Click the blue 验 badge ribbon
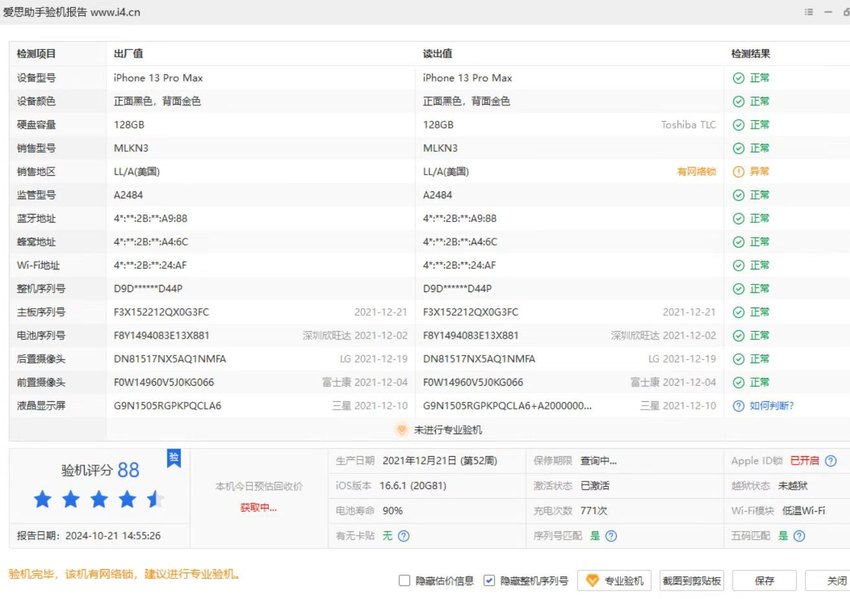Viewport: 850px width, 599px height. click(x=174, y=458)
